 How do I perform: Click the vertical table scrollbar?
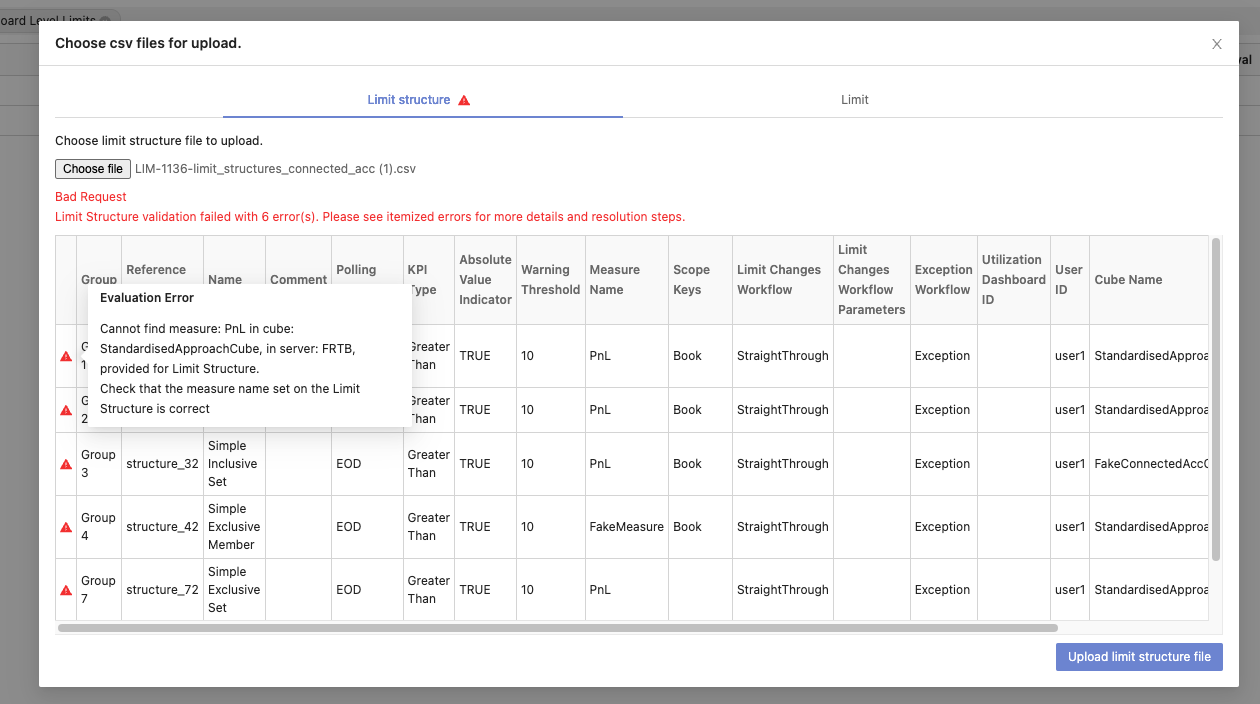click(x=1215, y=400)
